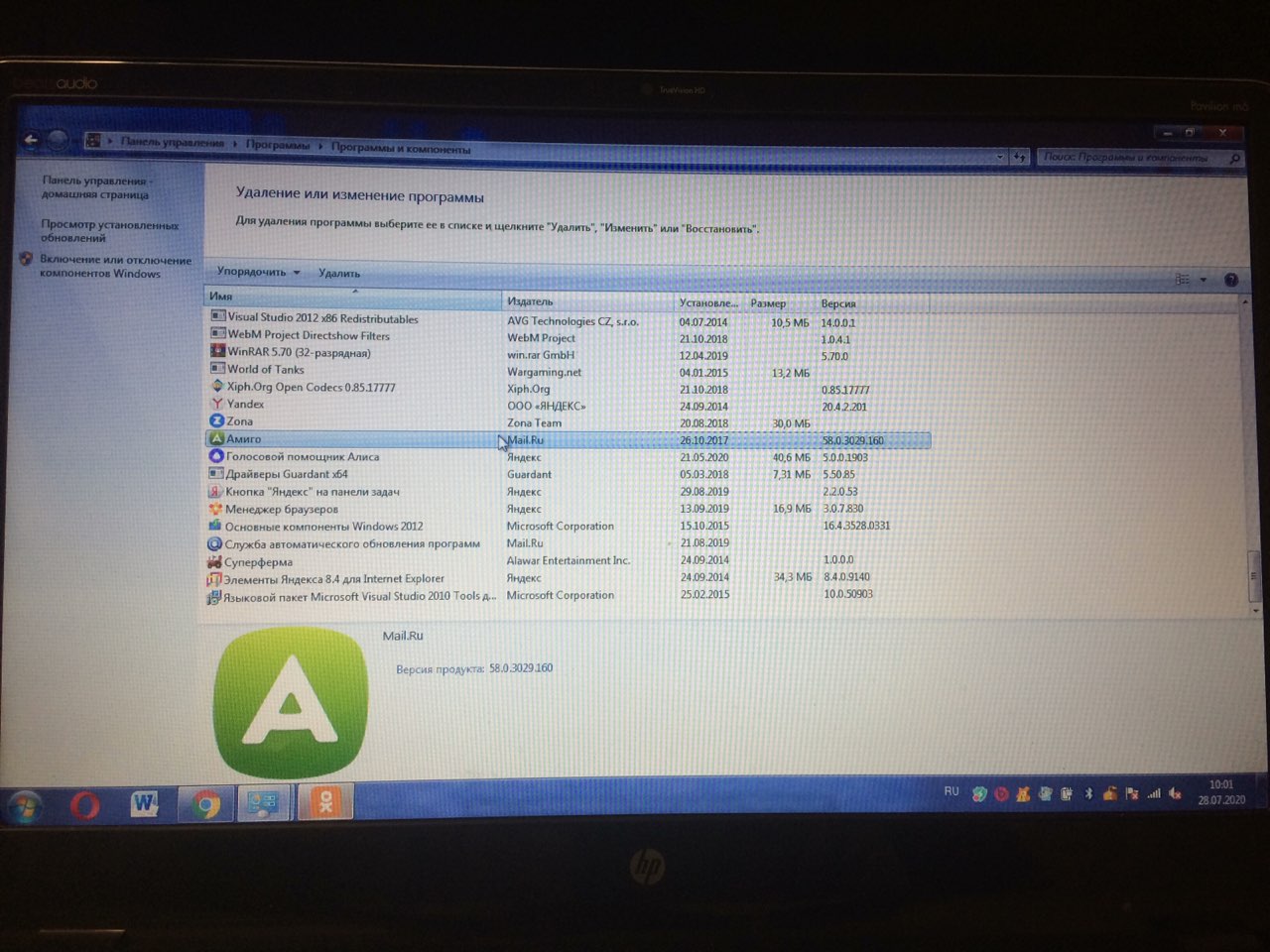Open Панель управления домашняя страница link
Viewport: 1270px width, 952px height.
click(95, 187)
